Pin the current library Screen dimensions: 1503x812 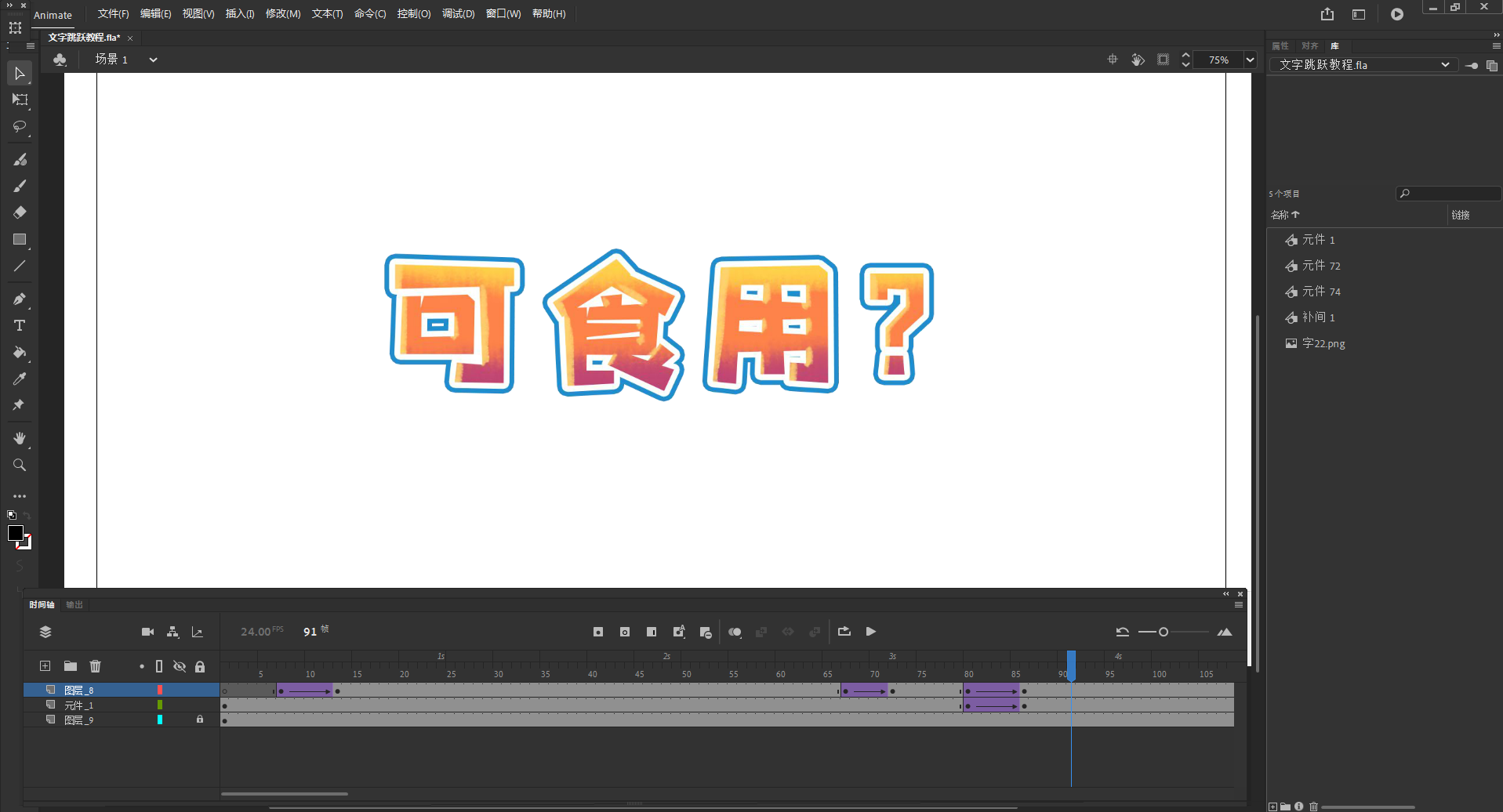click(x=1472, y=65)
